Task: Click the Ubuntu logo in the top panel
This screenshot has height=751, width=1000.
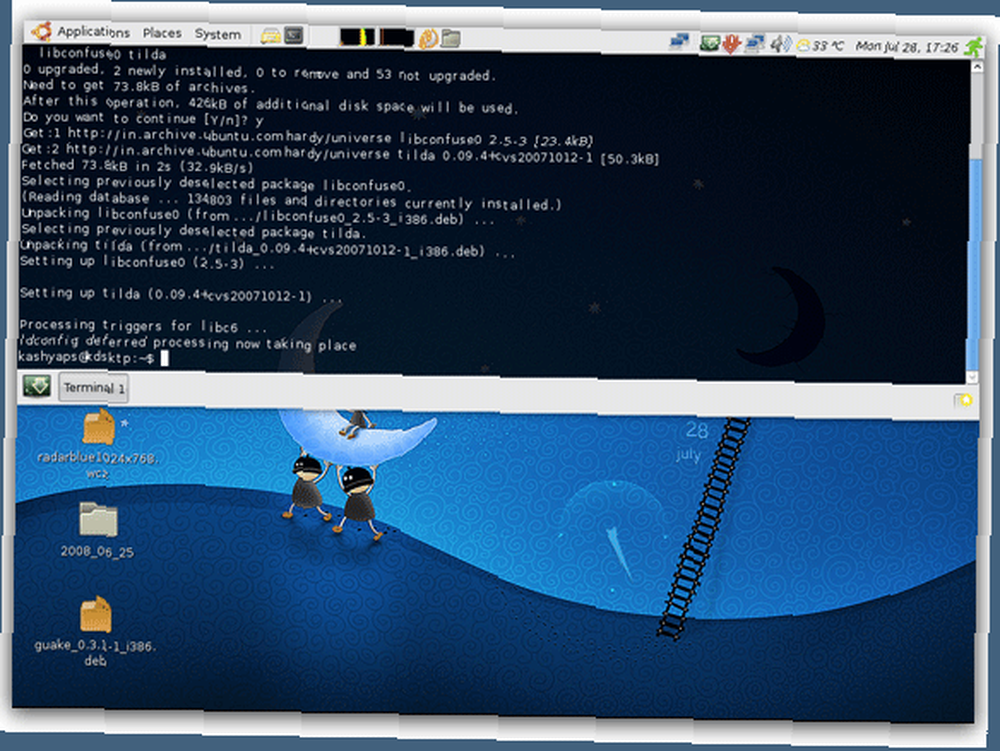Action: (42, 31)
